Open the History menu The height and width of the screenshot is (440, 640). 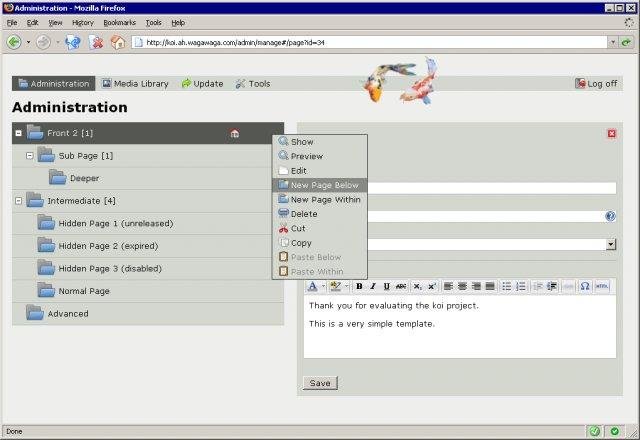point(83,23)
